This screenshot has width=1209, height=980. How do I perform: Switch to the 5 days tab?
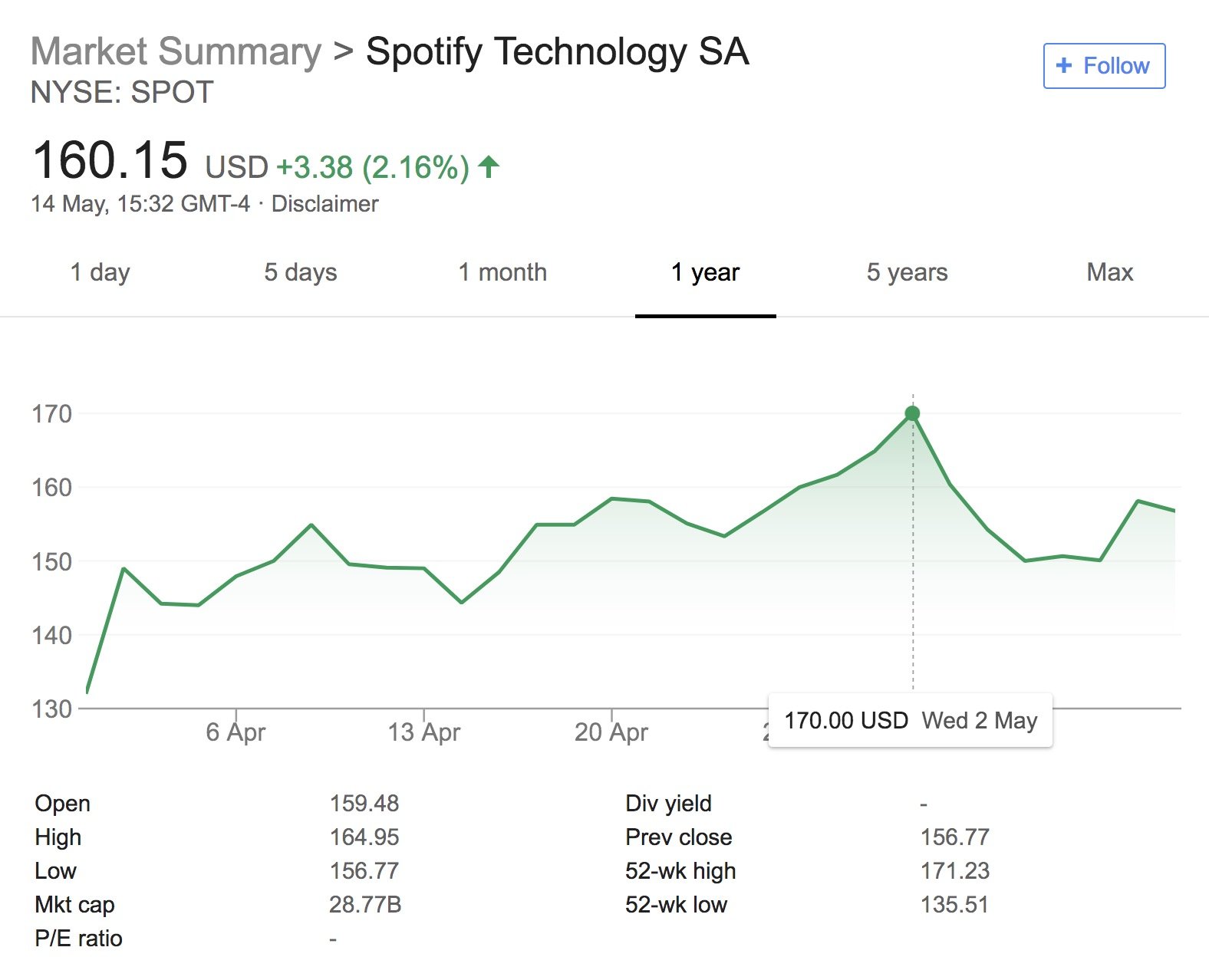click(301, 272)
